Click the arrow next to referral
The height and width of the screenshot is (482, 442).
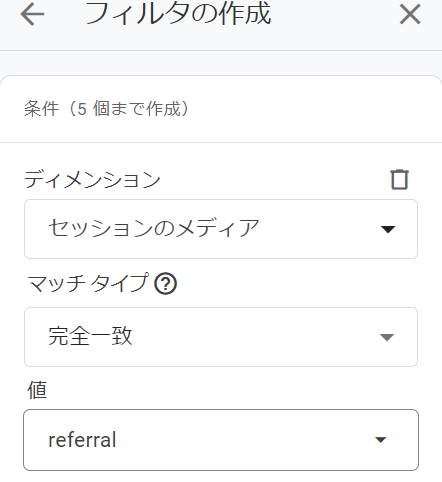(x=381, y=440)
